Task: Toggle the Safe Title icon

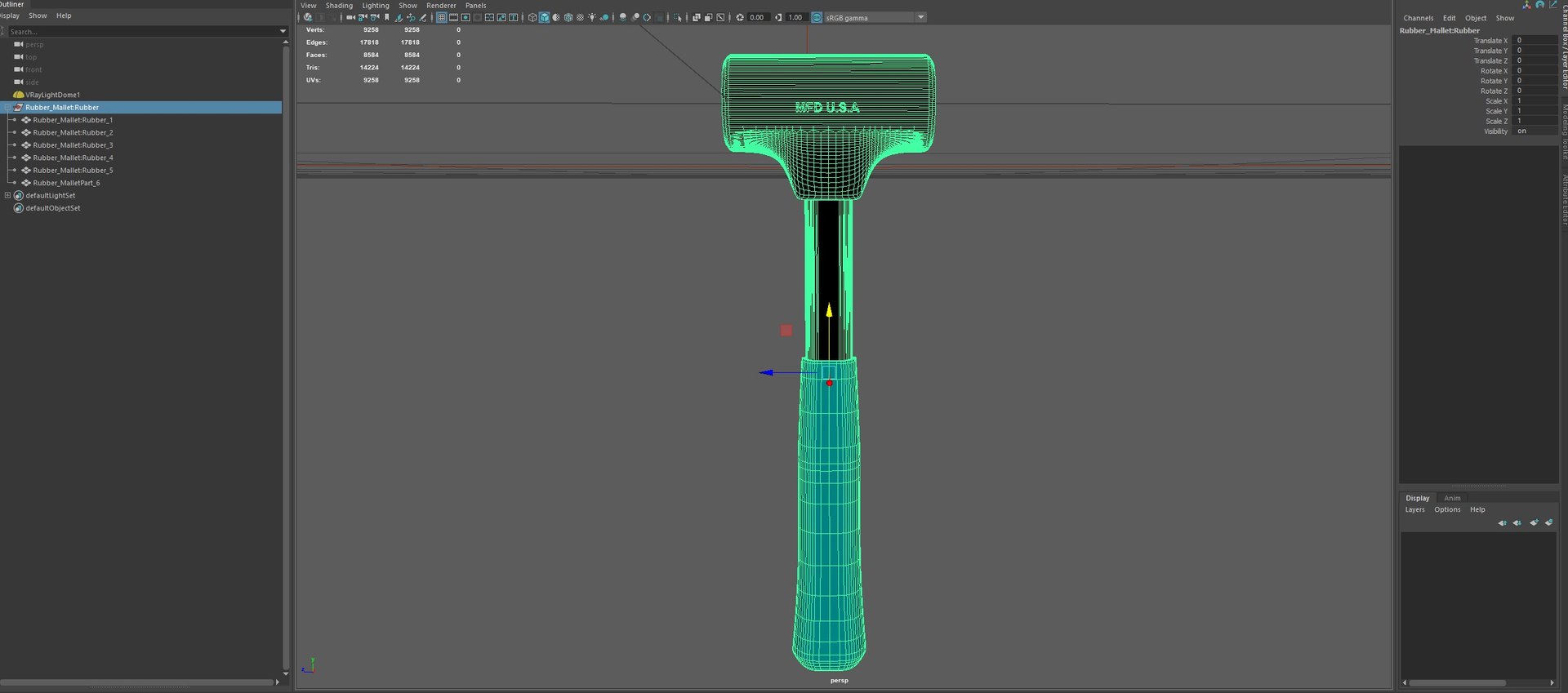Action: point(513,17)
